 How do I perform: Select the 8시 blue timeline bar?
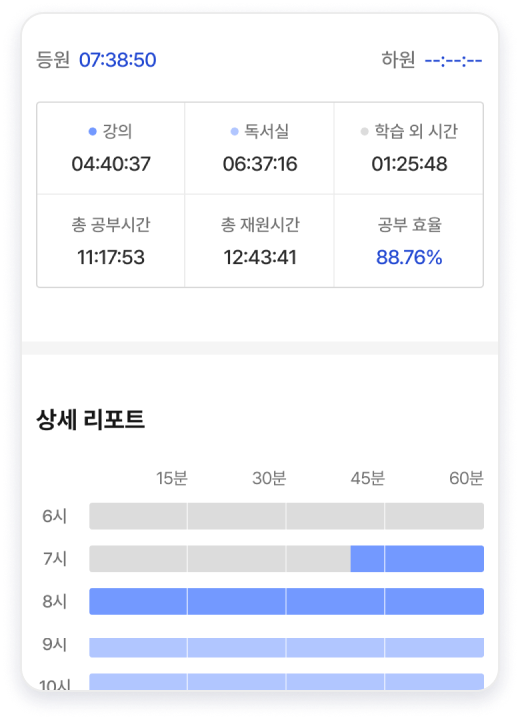point(287,602)
